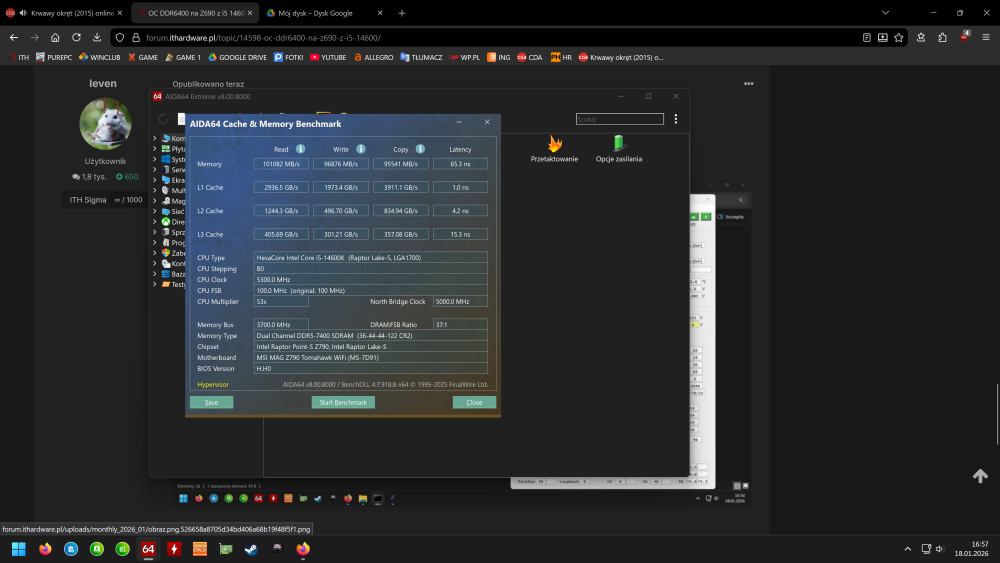This screenshot has height=563, width=1000.
Task: Click the info icon next to Read
Action: click(300, 149)
